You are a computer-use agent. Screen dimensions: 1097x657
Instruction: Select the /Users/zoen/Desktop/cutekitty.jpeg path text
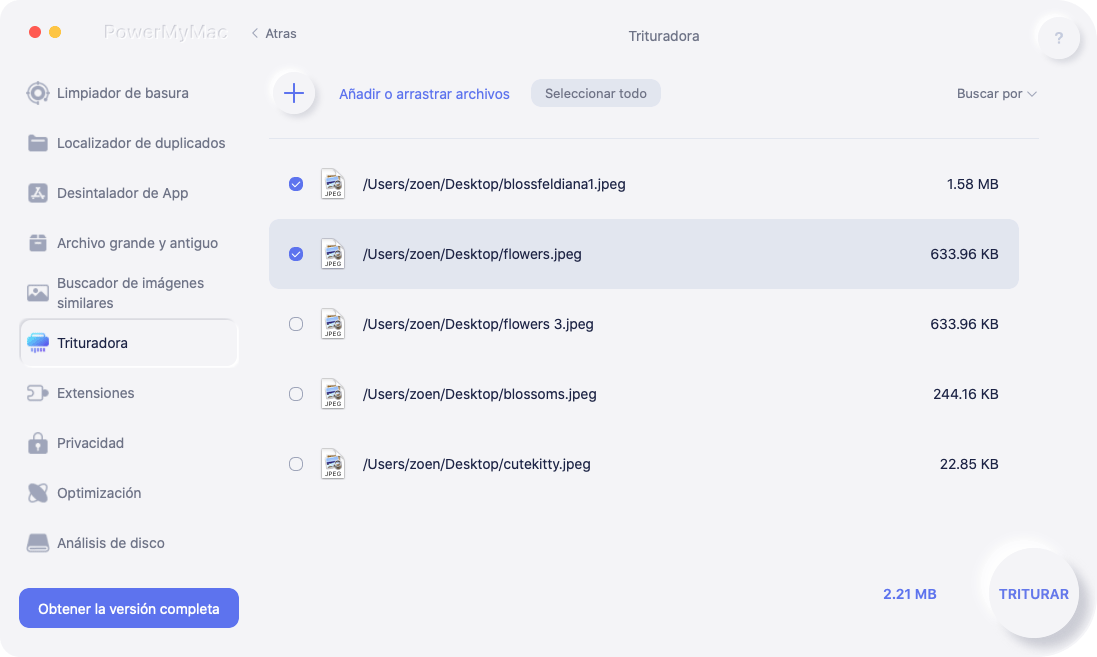pos(476,464)
